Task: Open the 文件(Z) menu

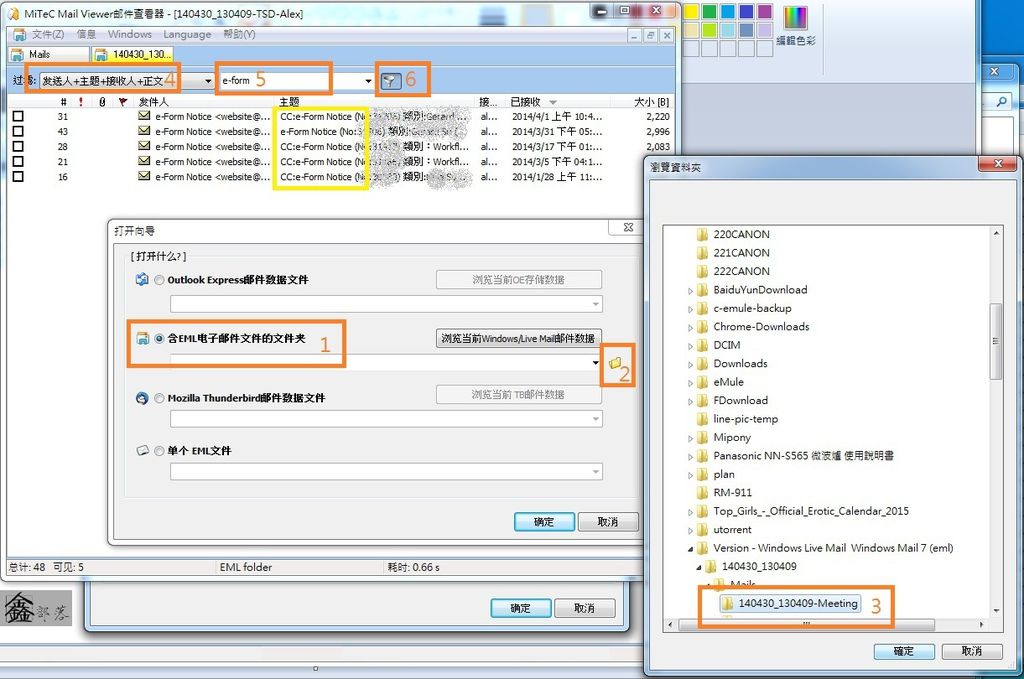Action: [48, 34]
